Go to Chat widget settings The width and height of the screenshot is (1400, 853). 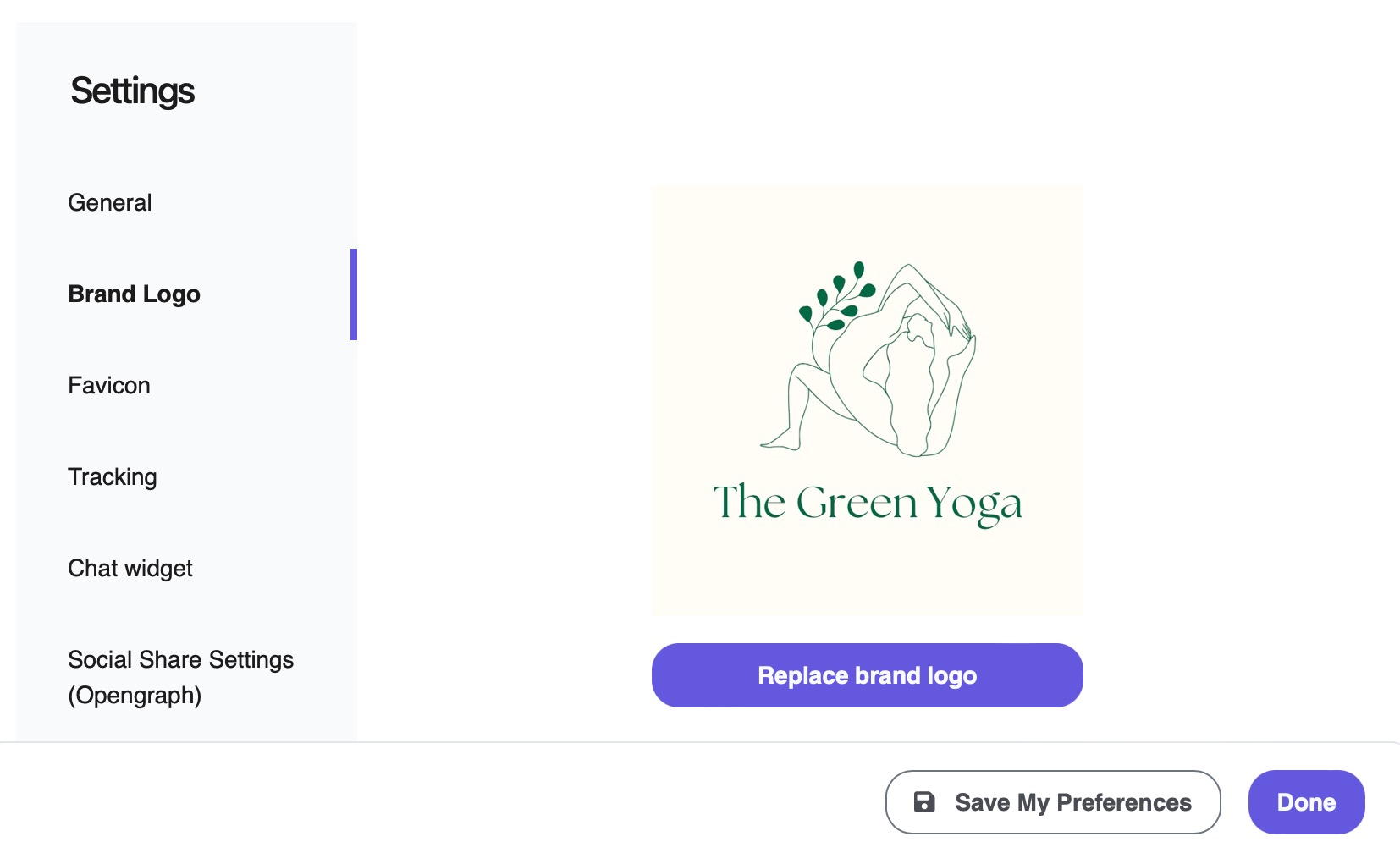(x=130, y=569)
